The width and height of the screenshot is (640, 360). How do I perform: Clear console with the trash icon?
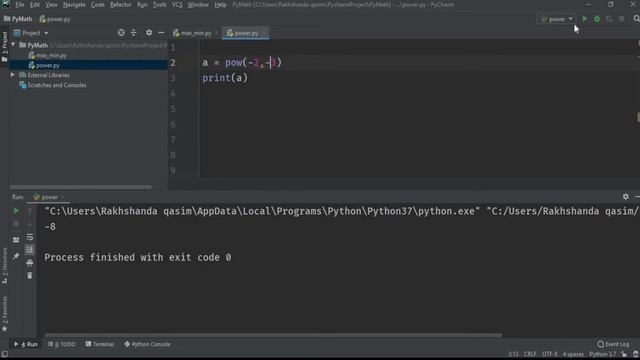point(30,276)
